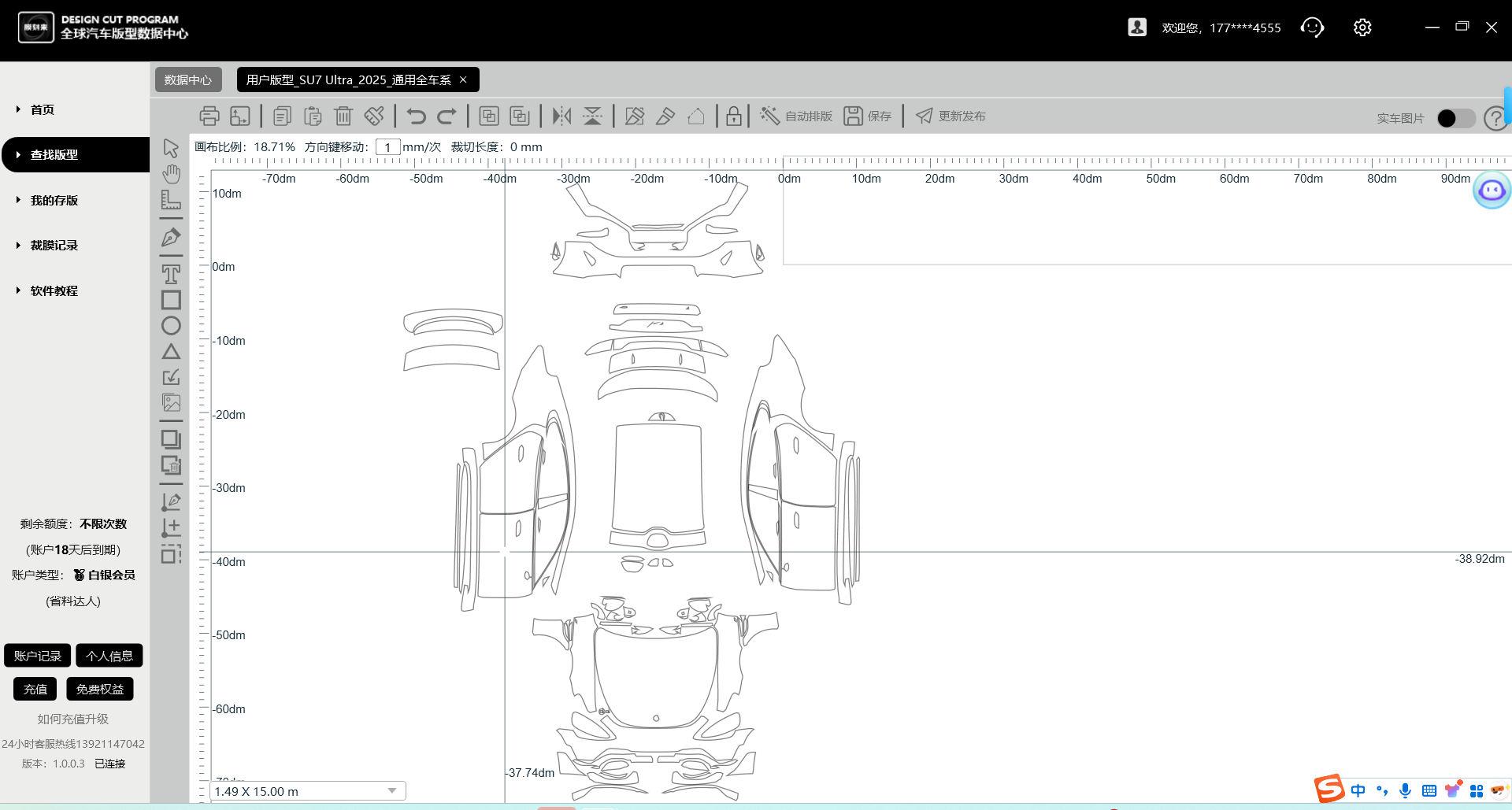Choose the hand pan tool
Screen dimensions: 1512x810
coord(171,173)
